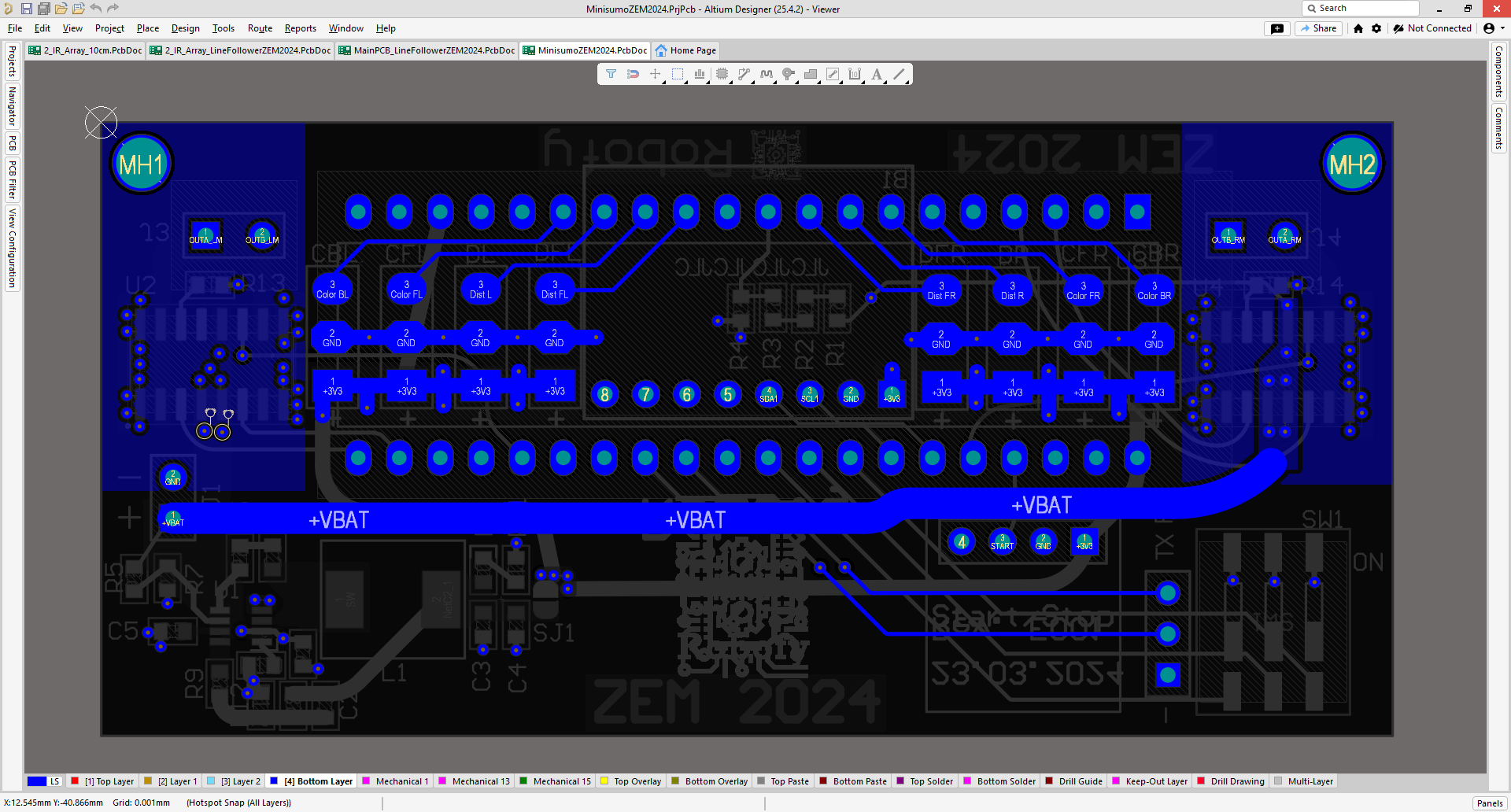Click the Not Connected status button
1511x812 pixels.
pyautogui.click(x=1432, y=28)
